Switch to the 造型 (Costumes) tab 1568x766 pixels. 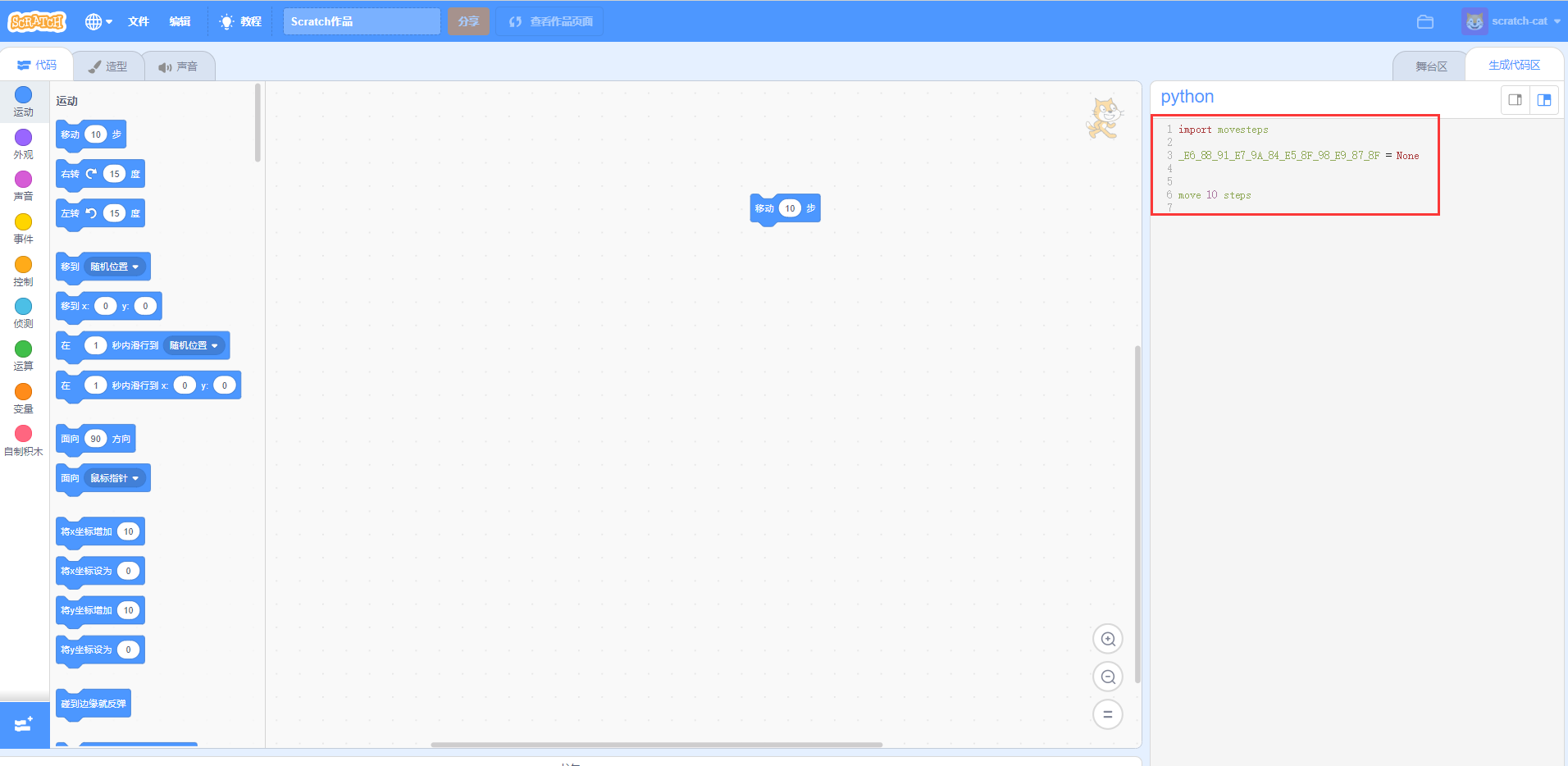[109, 66]
